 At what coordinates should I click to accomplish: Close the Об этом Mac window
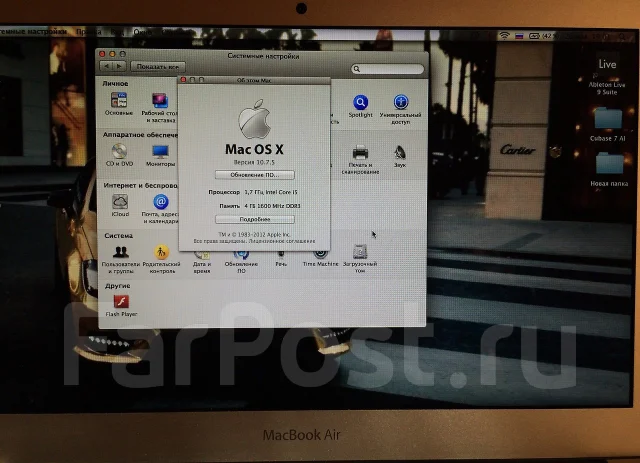184,80
